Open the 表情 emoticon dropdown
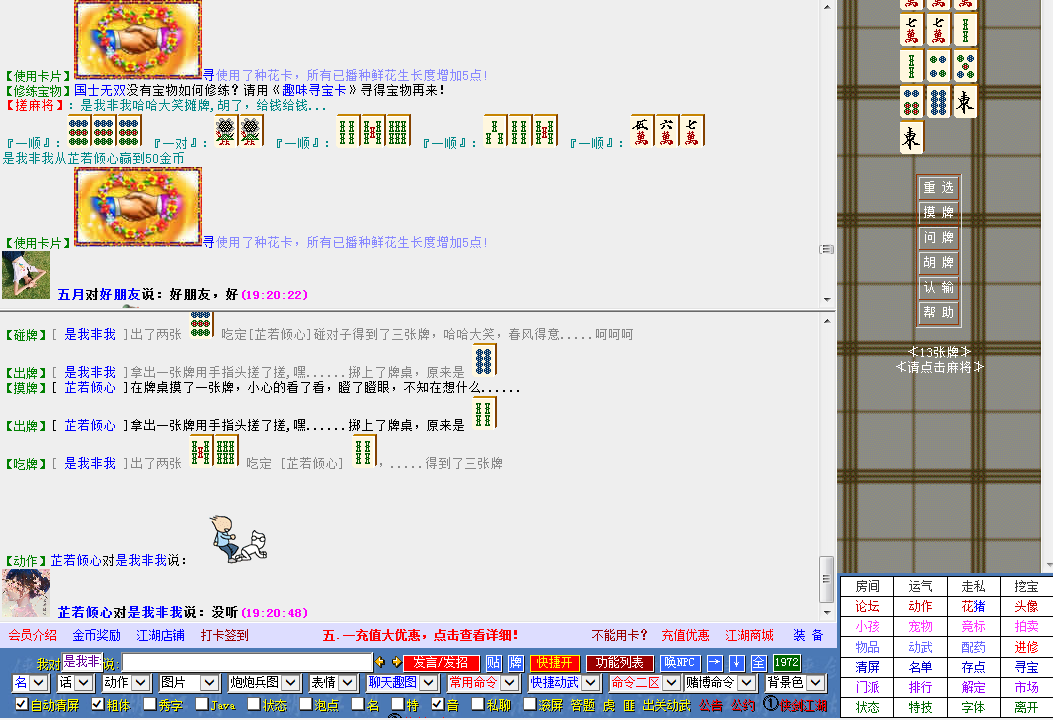Image resolution: width=1053 pixels, height=720 pixels. [x=332, y=683]
